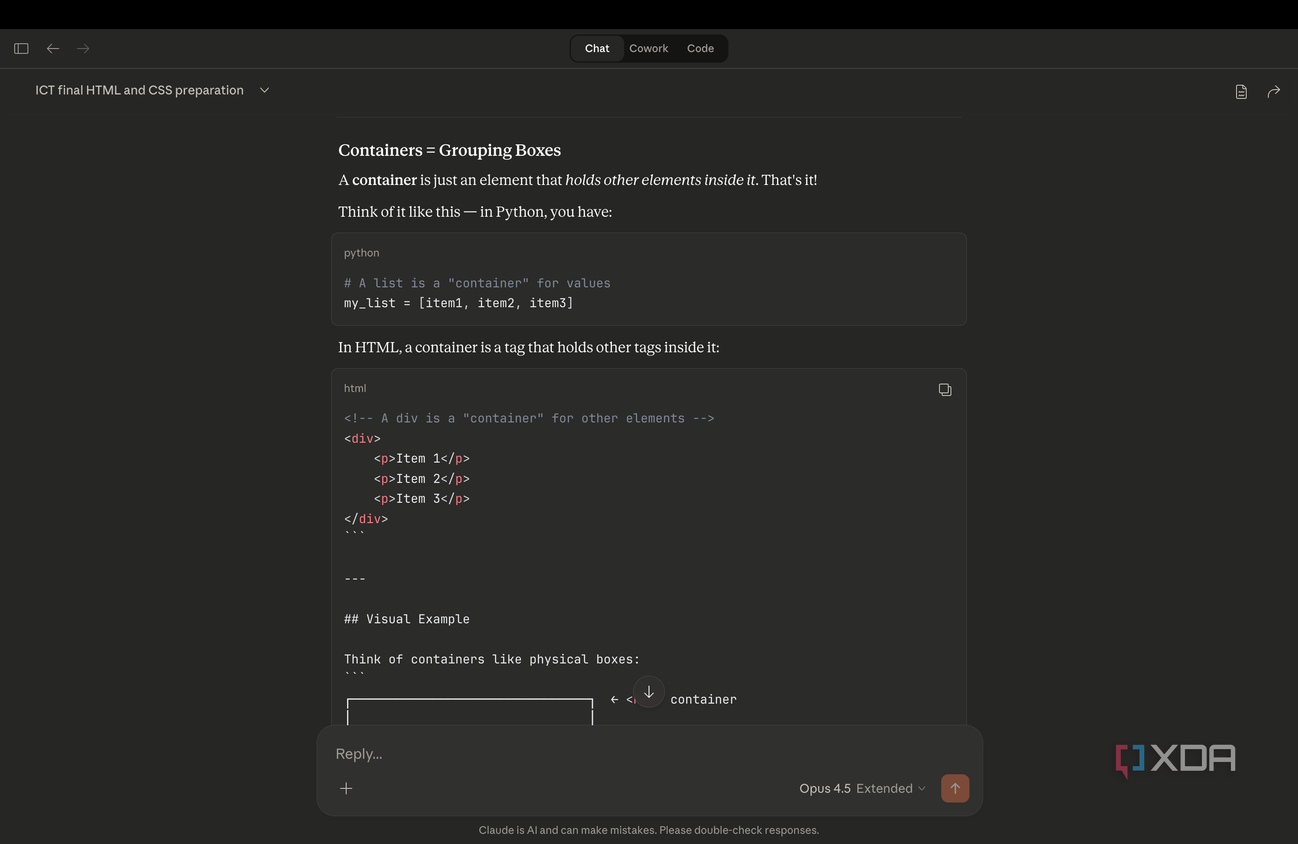
Task: Click the 'In HTML, a container is a tag' sentence
Action: (528, 347)
